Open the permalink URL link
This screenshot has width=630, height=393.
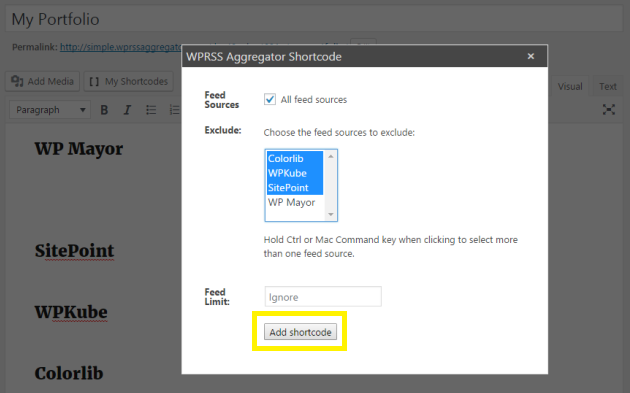[x=121, y=47]
